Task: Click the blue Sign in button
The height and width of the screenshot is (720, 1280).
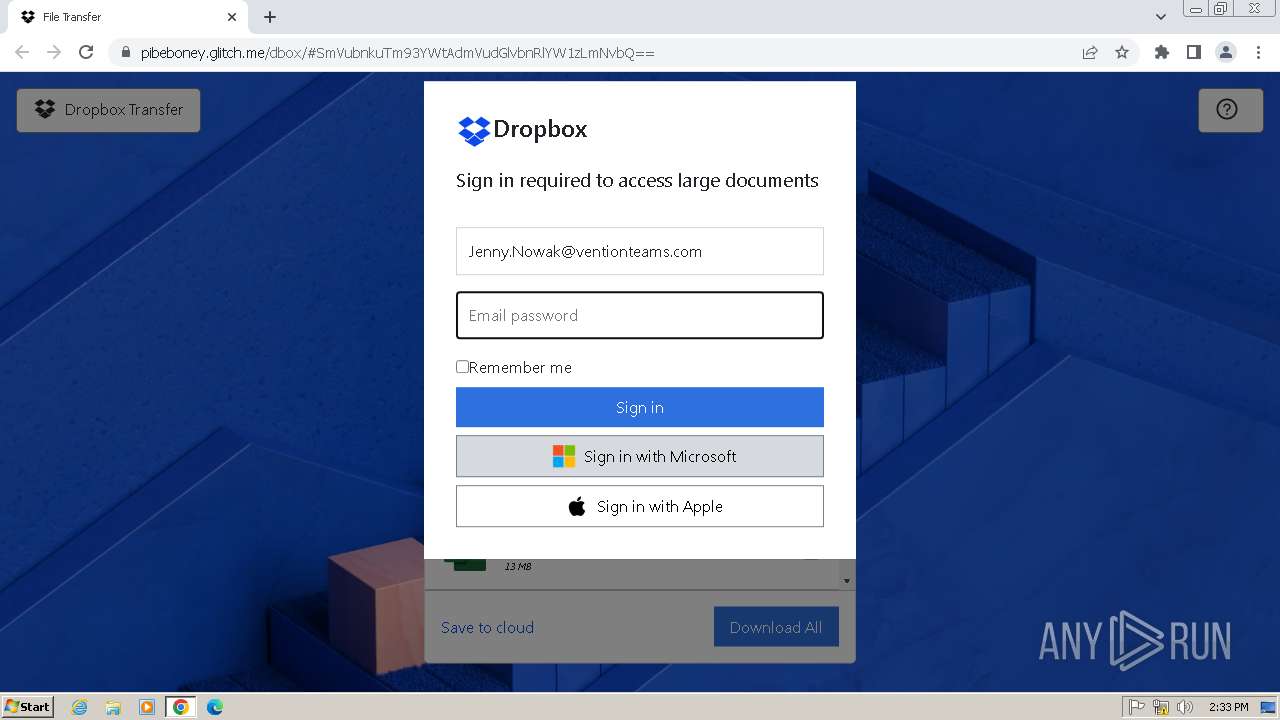Action: pyautogui.click(x=640, y=407)
